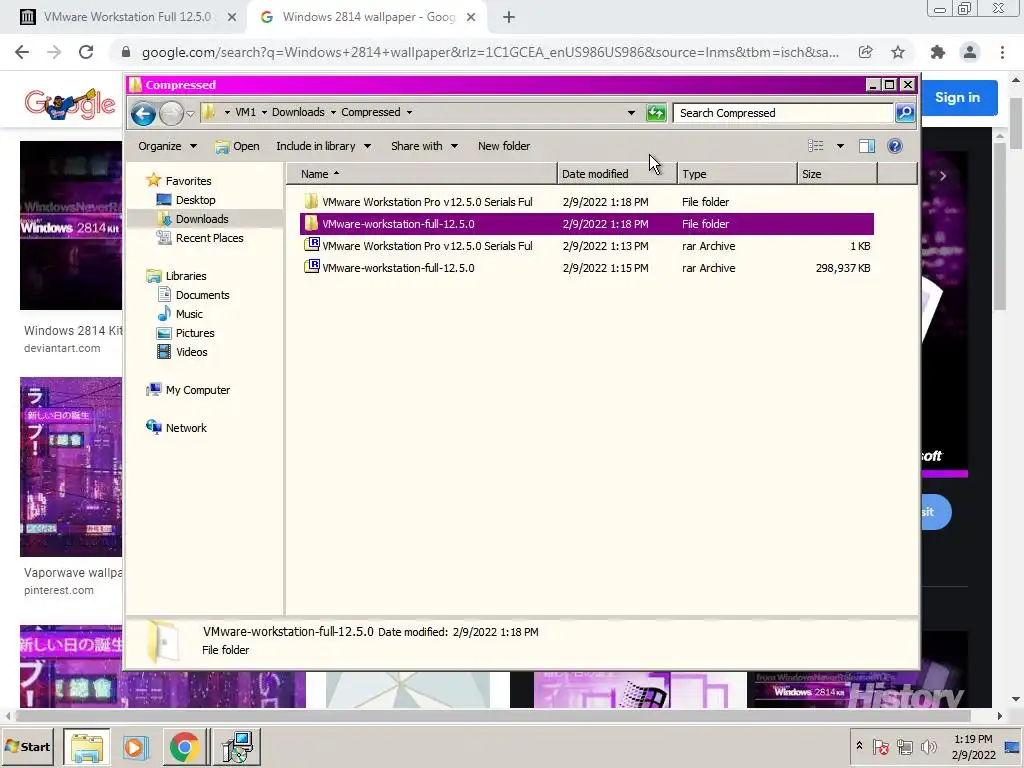Click the search magnifier in Explorer

click(904, 113)
